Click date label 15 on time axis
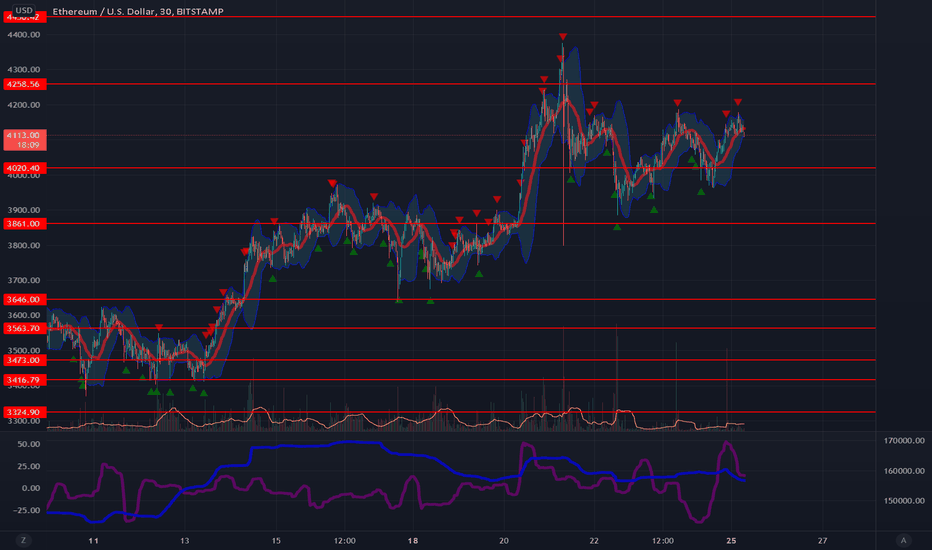Viewport: 932px width, 550px height. [276, 540]
